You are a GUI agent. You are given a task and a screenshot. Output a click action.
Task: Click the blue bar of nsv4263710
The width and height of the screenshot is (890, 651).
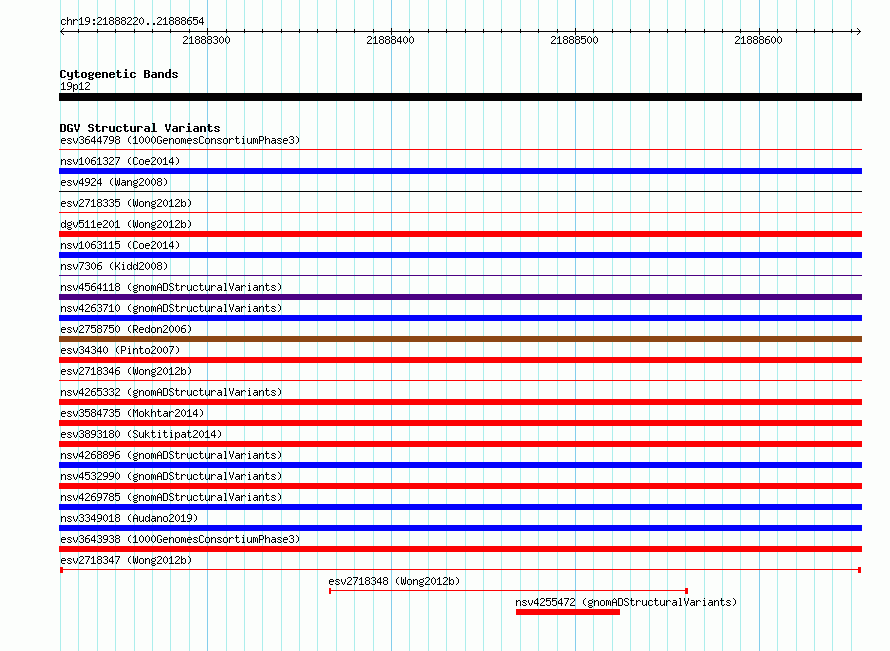pyautogui.click(x=460, y=318)
